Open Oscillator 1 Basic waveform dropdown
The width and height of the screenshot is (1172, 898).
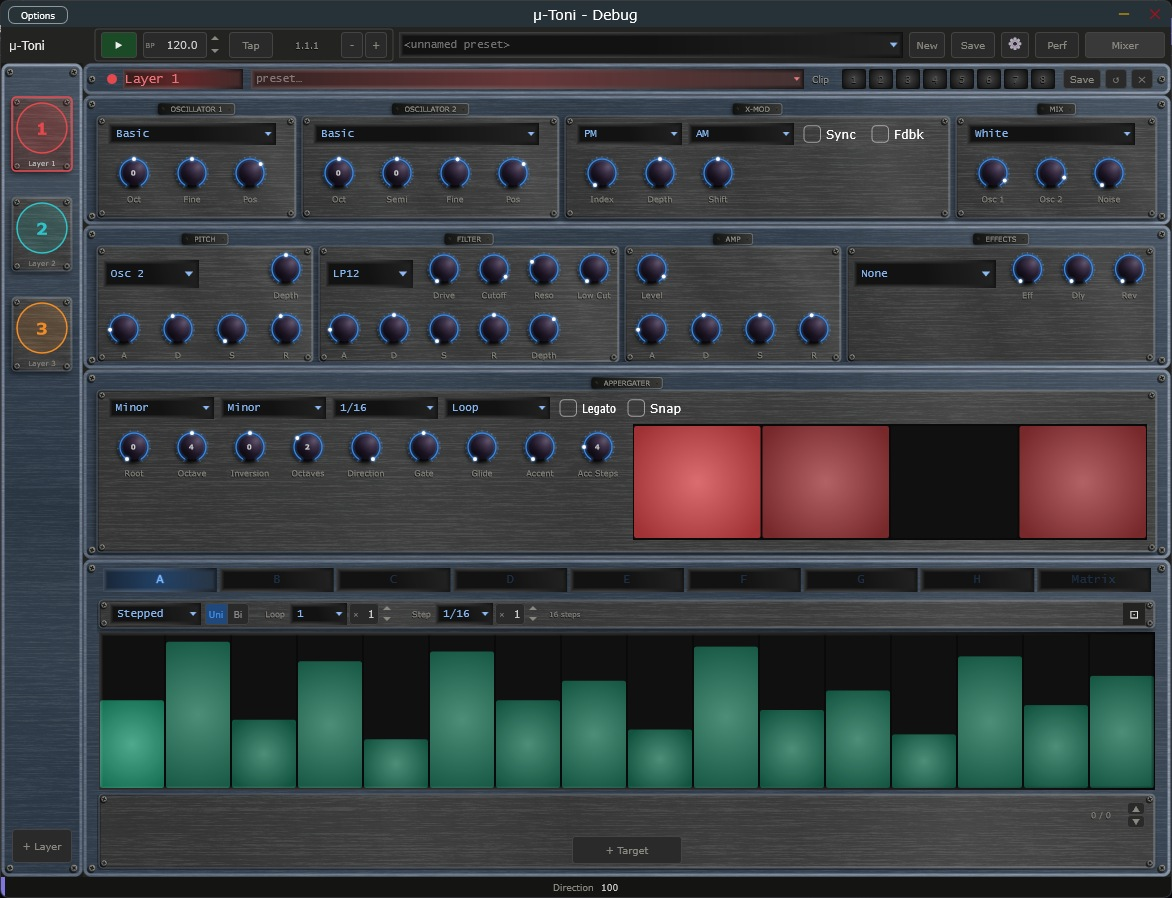pos(193,134)
